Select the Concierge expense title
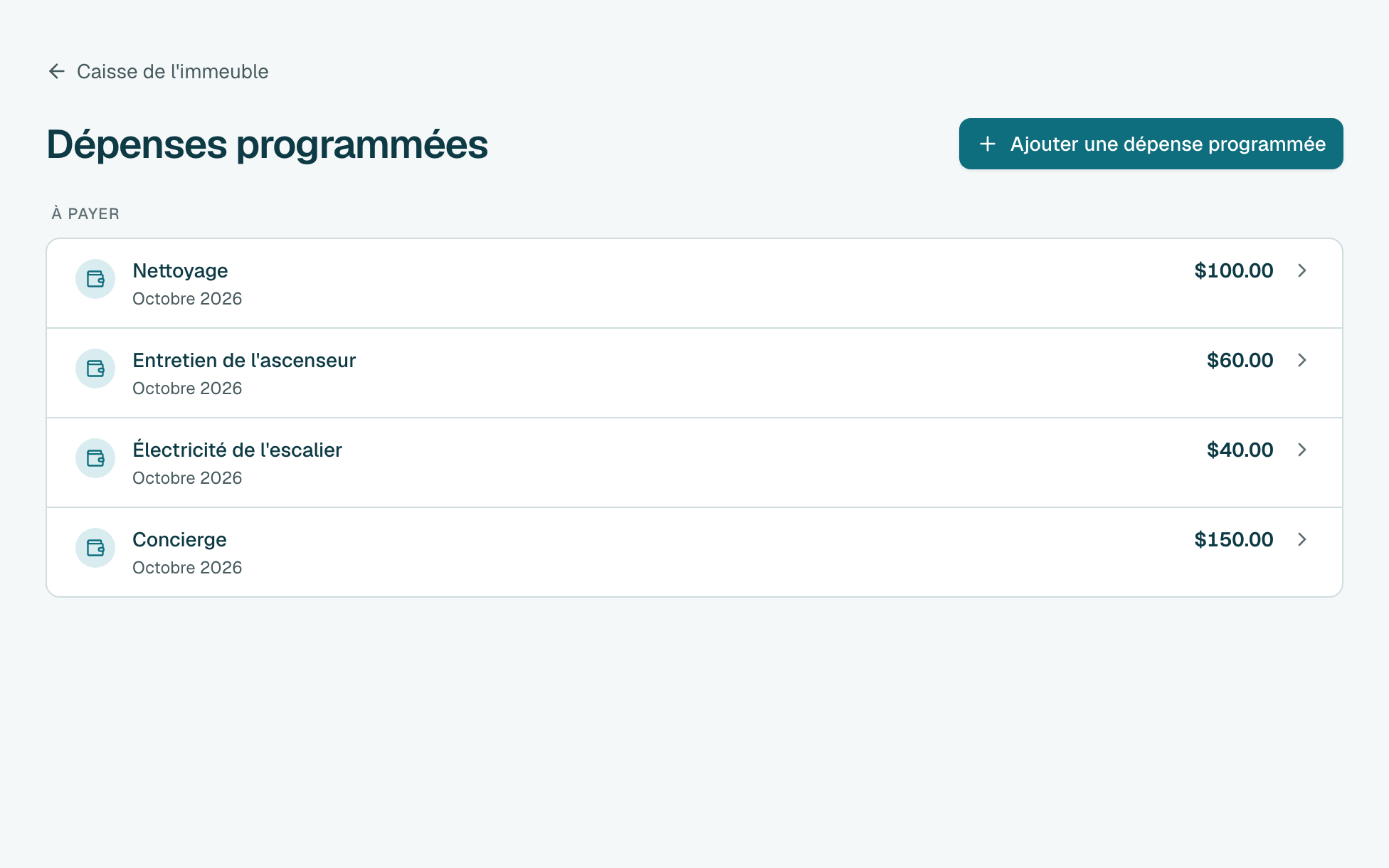 point(179,539)
